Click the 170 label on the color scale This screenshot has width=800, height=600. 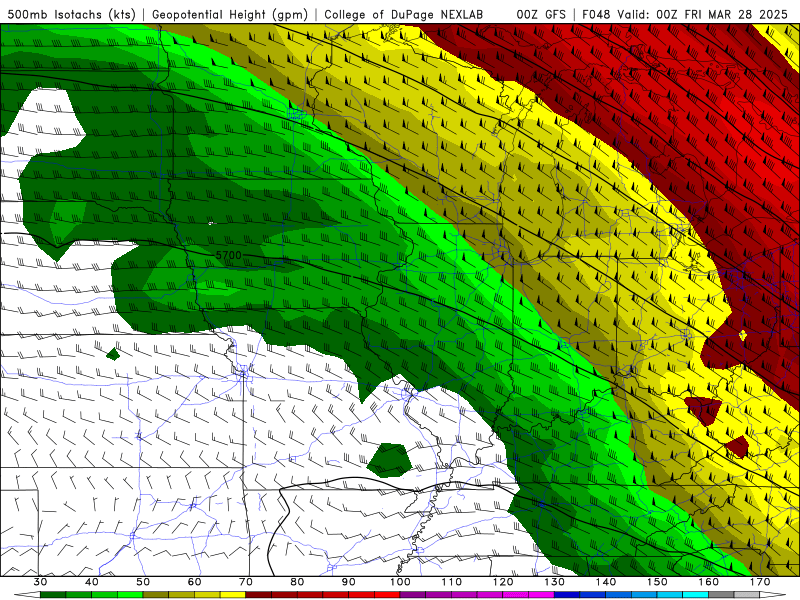coord(760,582)
